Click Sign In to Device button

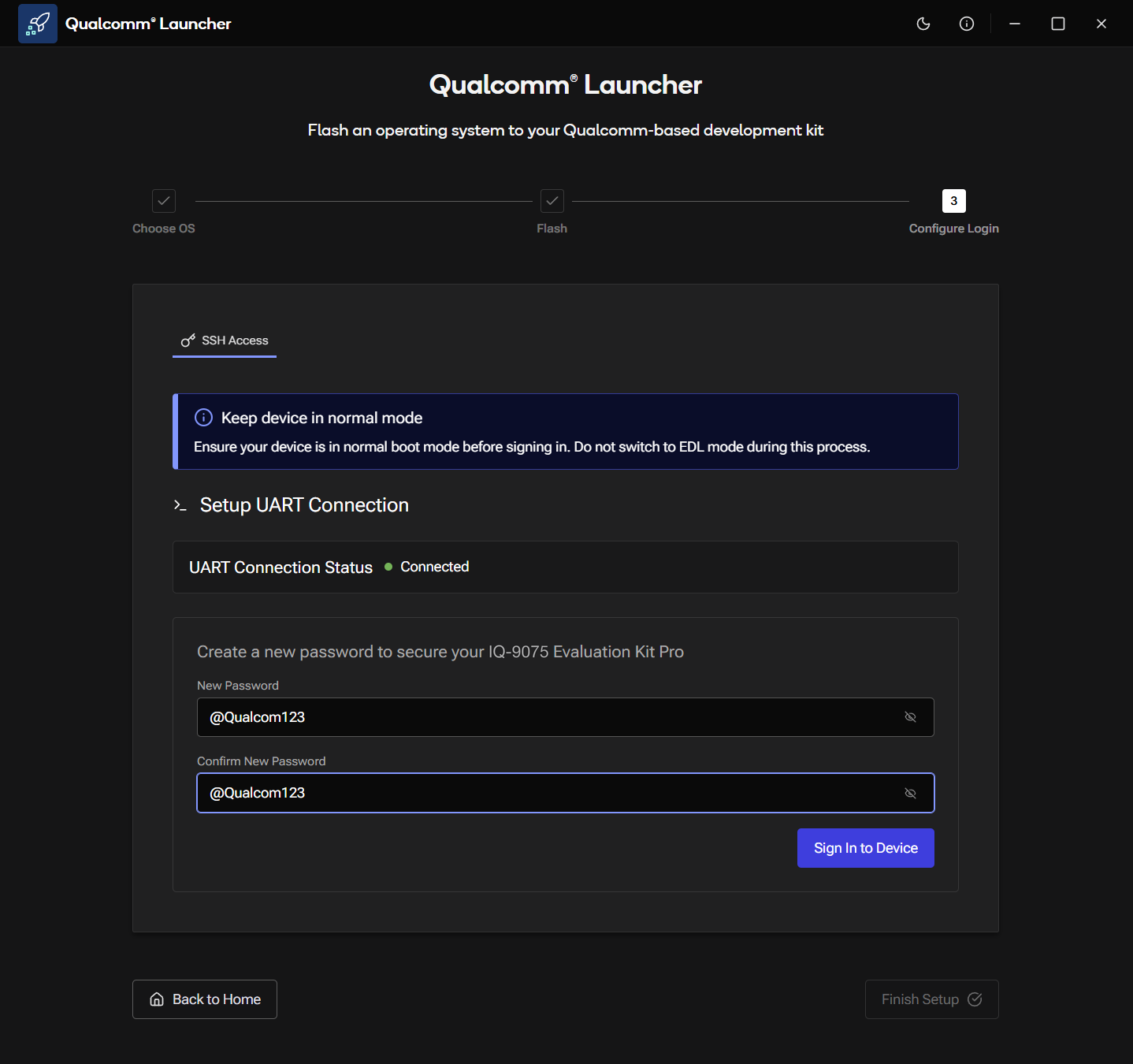point(866,848)
